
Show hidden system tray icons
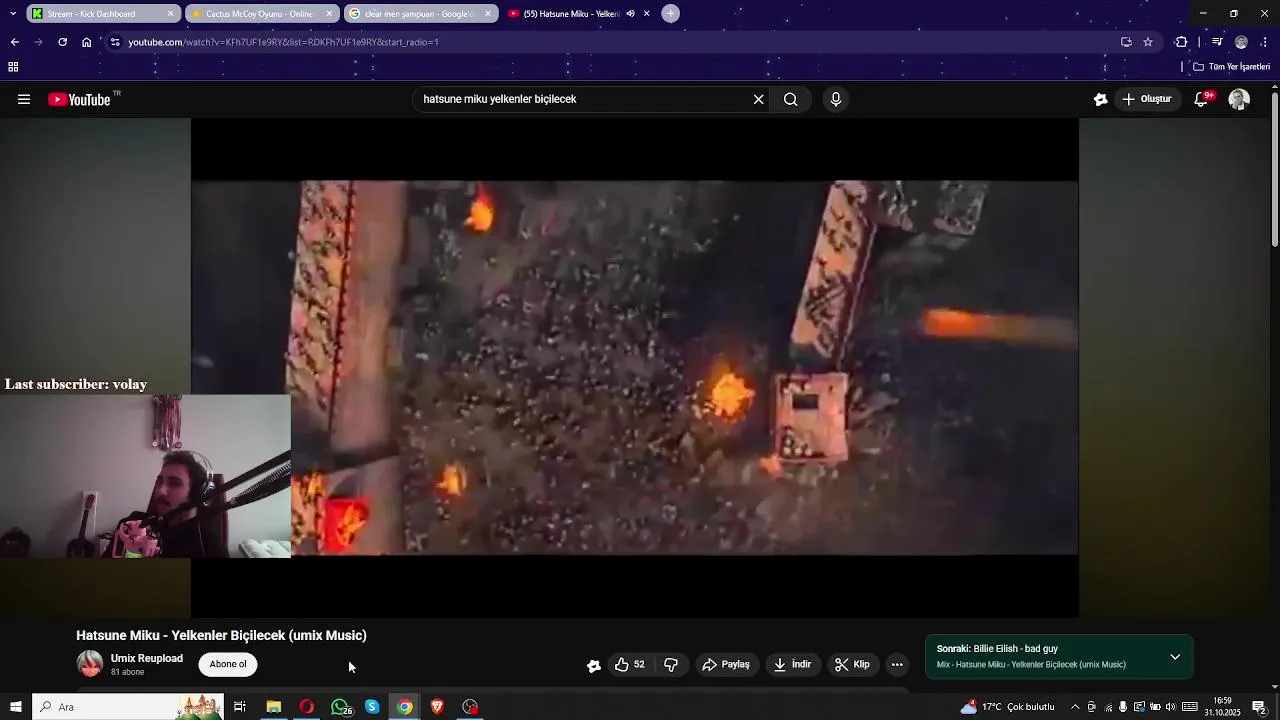(x=1075, y=707)
